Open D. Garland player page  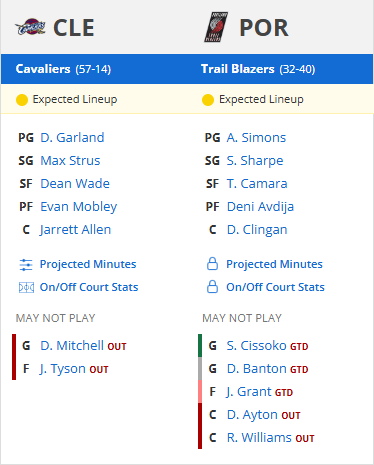click(x=72, y=138)
